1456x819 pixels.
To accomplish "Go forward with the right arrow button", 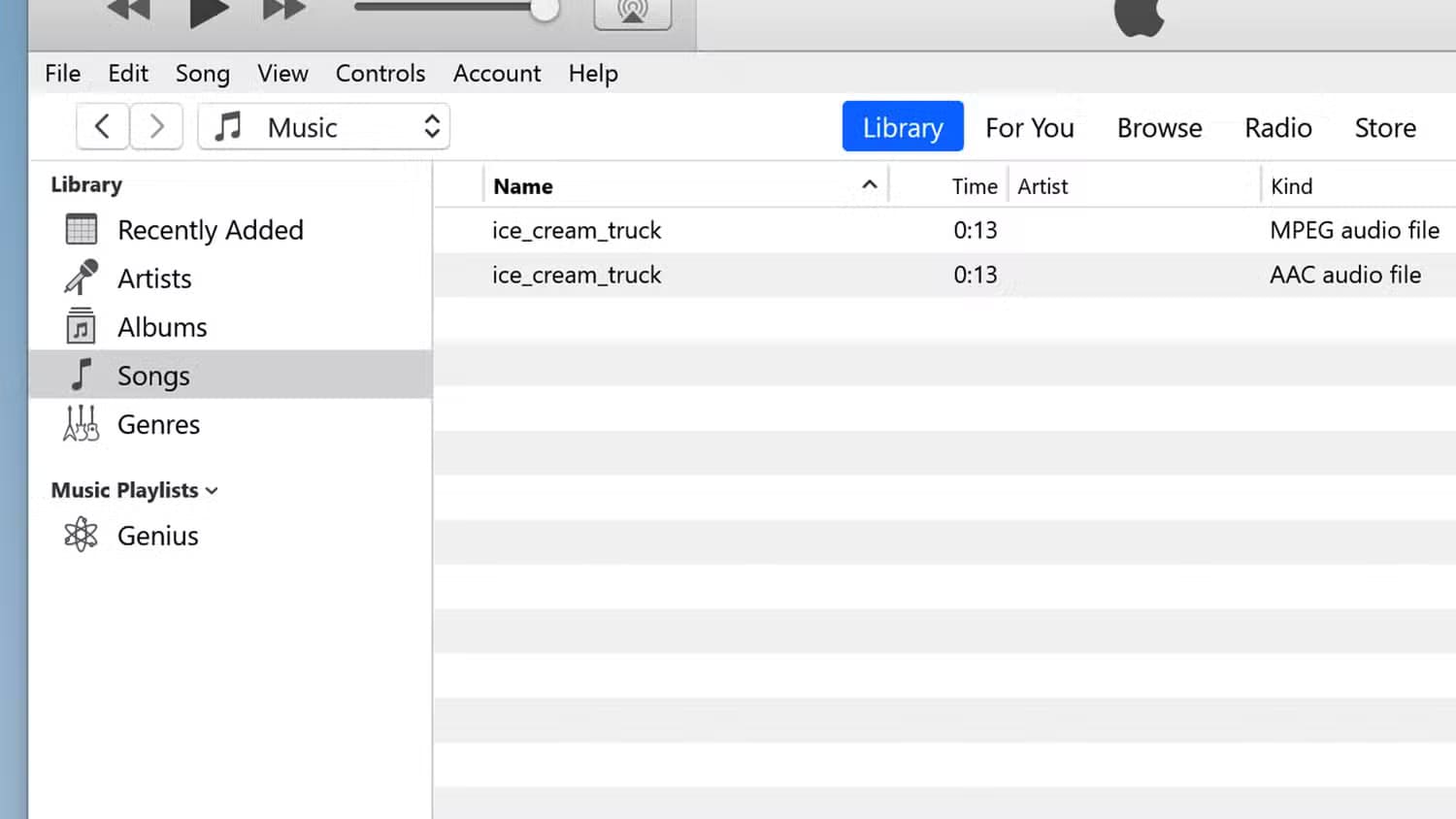I will click(x=156, y=127).
